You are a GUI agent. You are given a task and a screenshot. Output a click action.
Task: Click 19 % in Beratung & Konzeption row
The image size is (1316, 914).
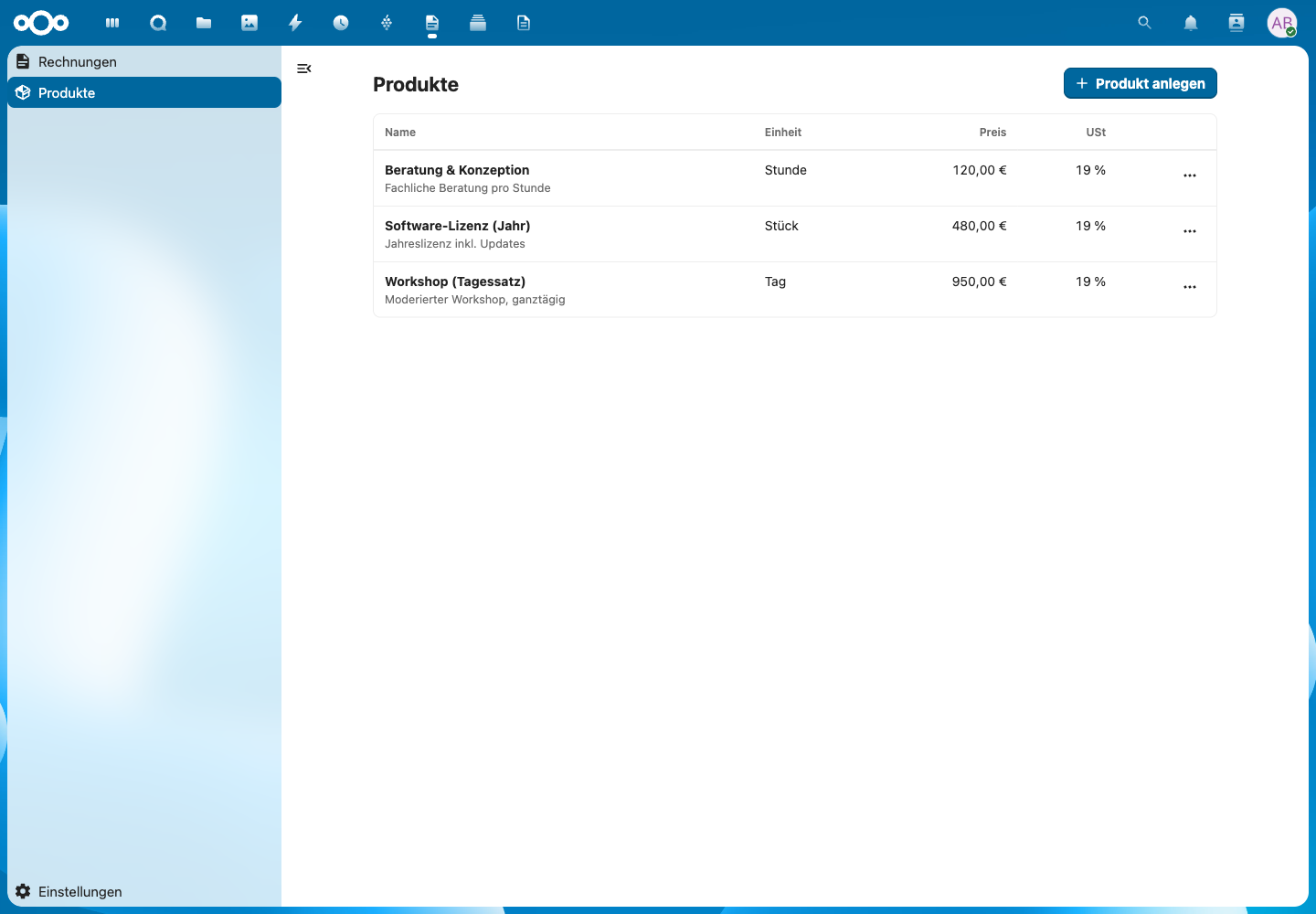tap(1090, 170)
